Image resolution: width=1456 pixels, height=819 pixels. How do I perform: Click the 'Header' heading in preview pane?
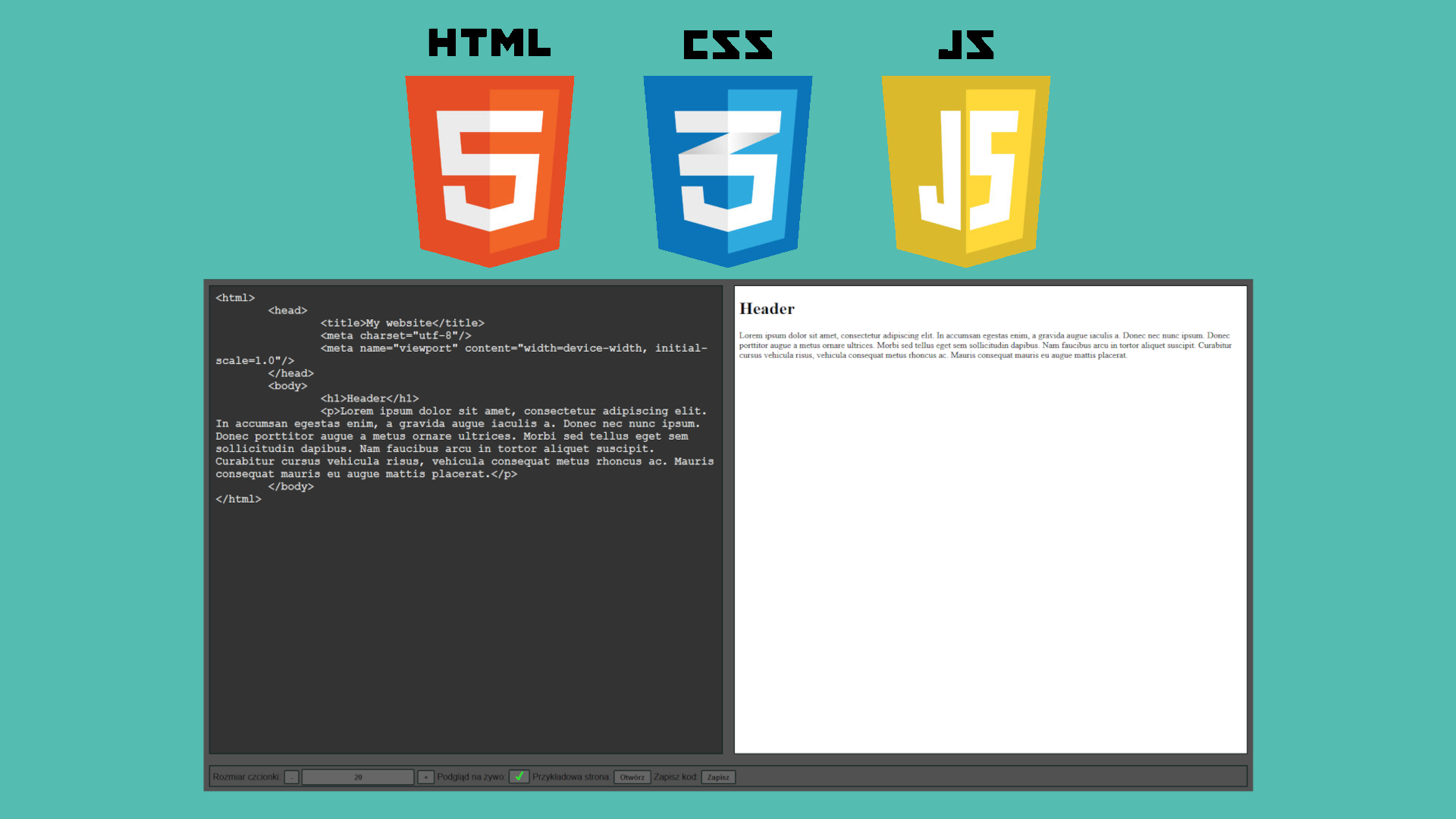pos(767,309)
